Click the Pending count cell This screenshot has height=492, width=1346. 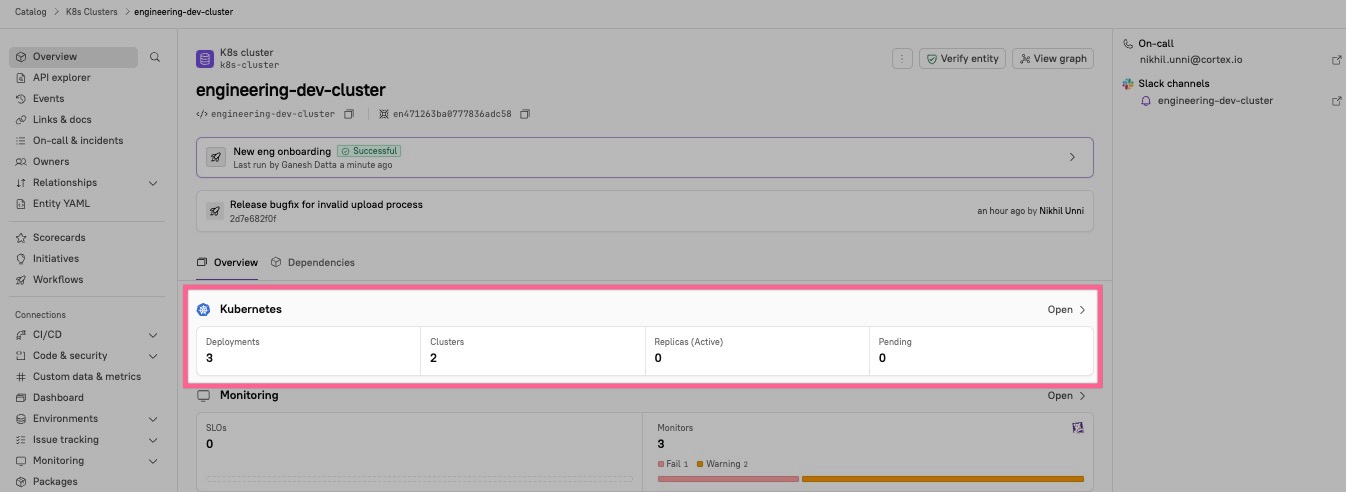pyautogui.click(x=981, y=350)
